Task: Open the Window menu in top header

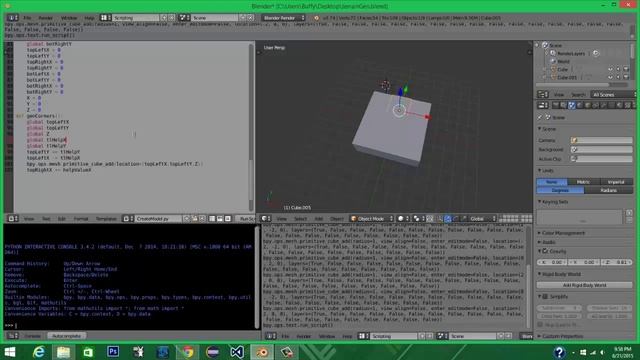Action: (69, 18)
